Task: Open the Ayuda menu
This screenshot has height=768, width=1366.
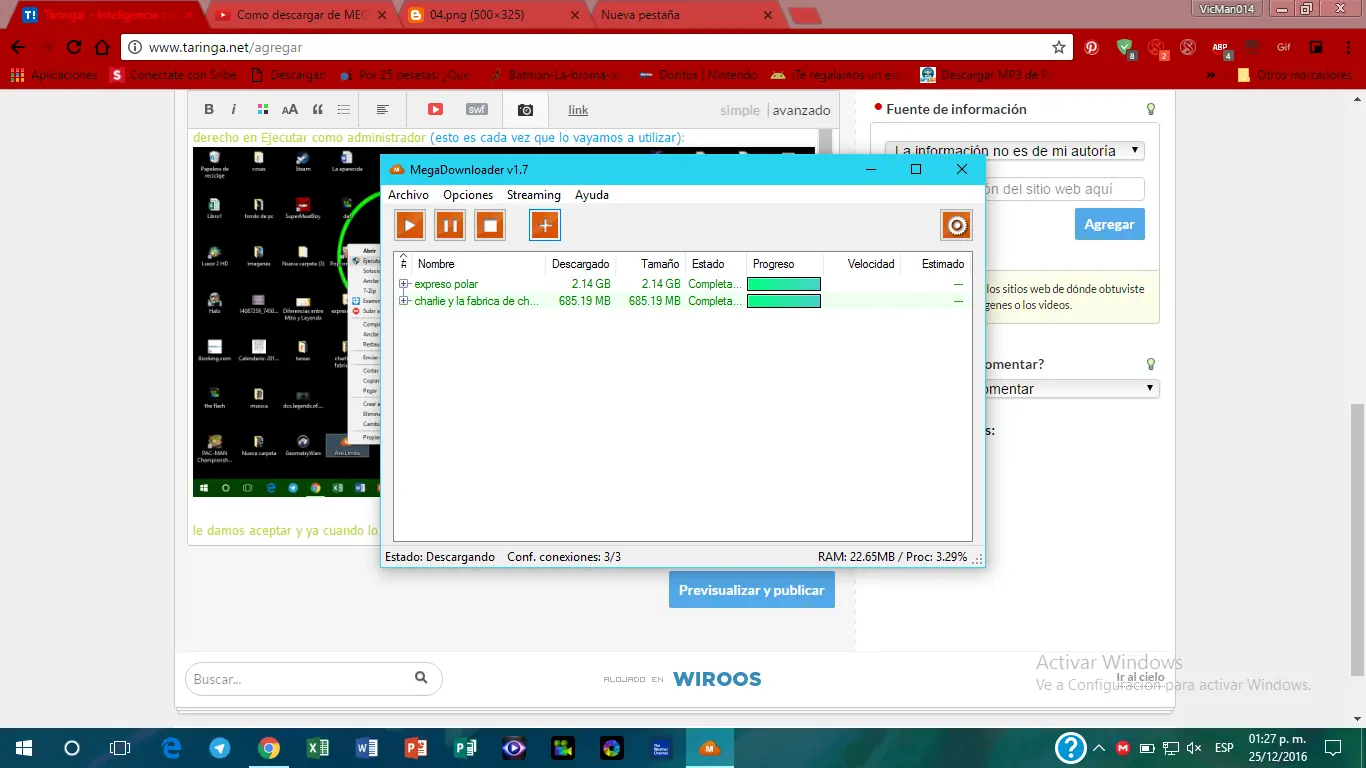Action: coord(592,195)
